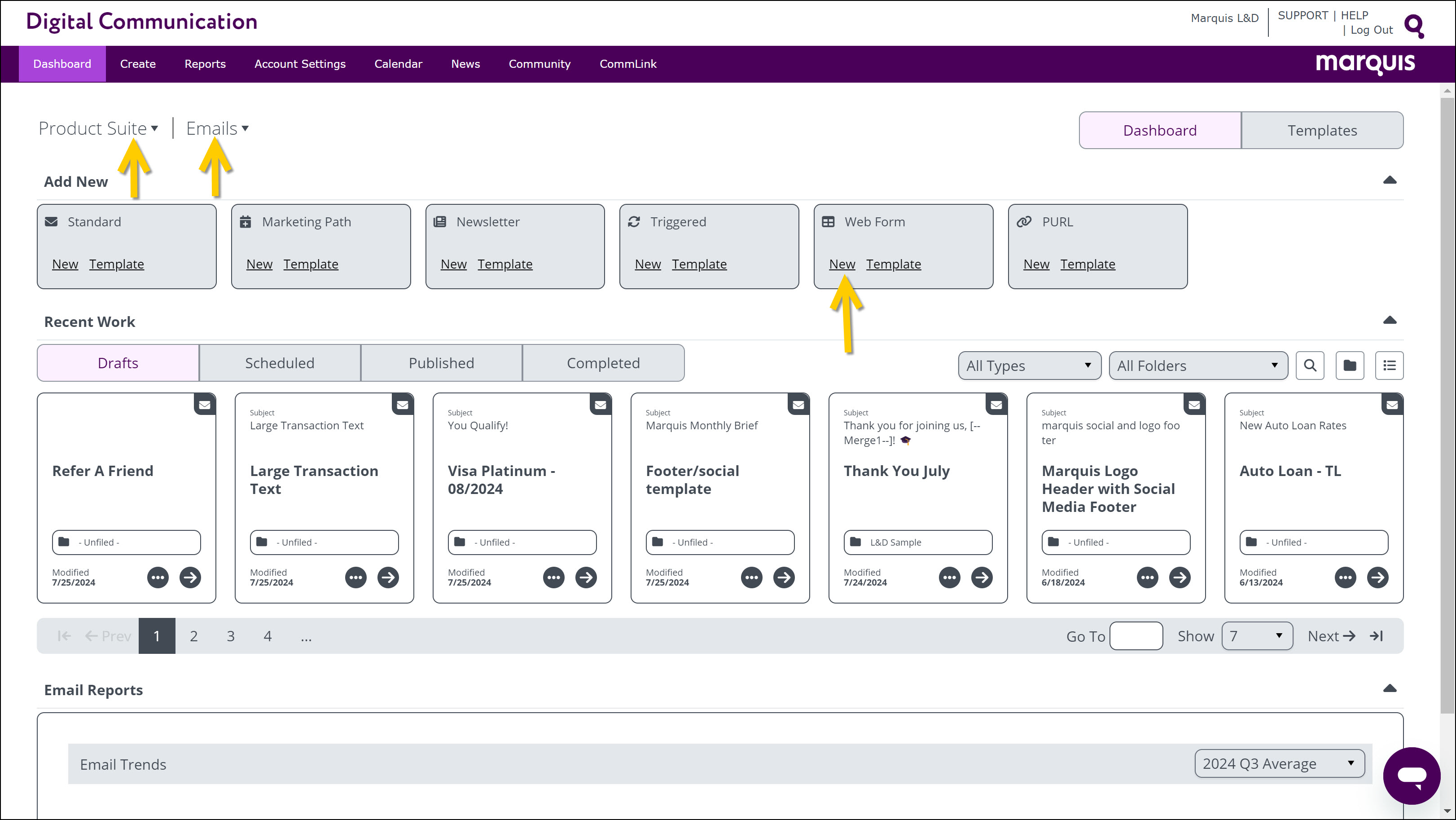Open the Reports menu

pyautogui.click(x=205, y=64)
